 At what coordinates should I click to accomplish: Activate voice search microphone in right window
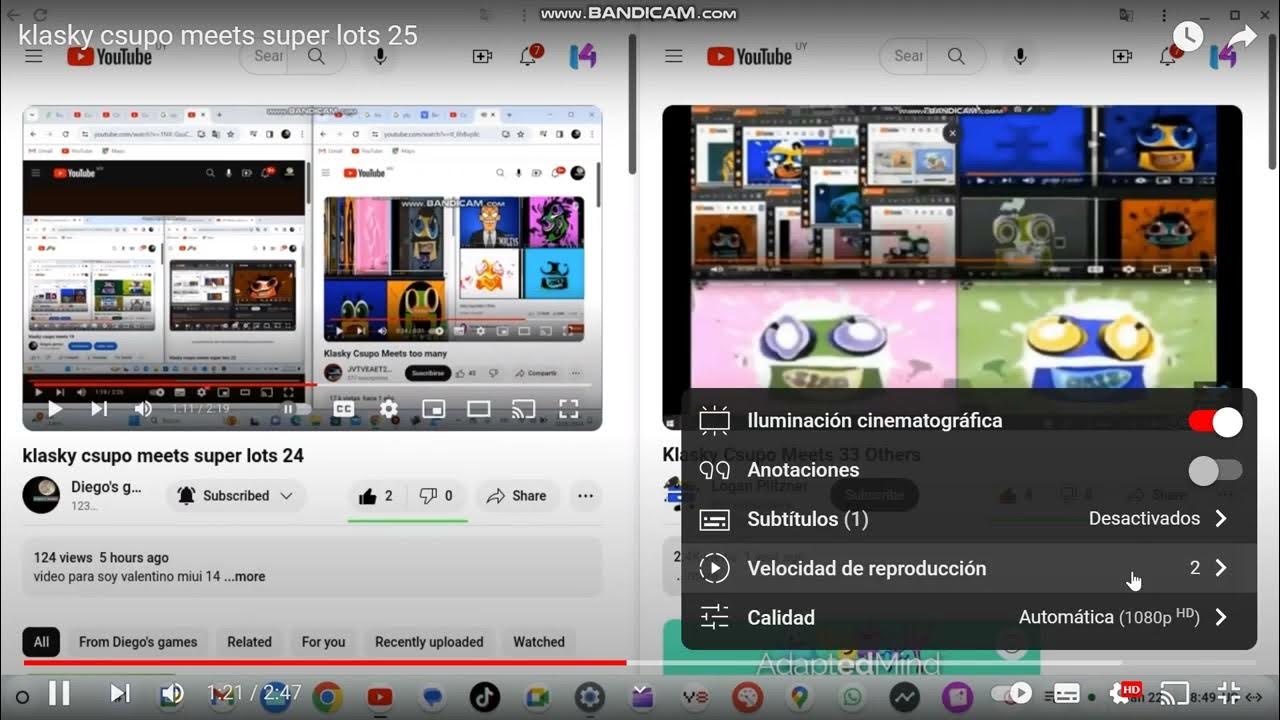click(1020, 57)
